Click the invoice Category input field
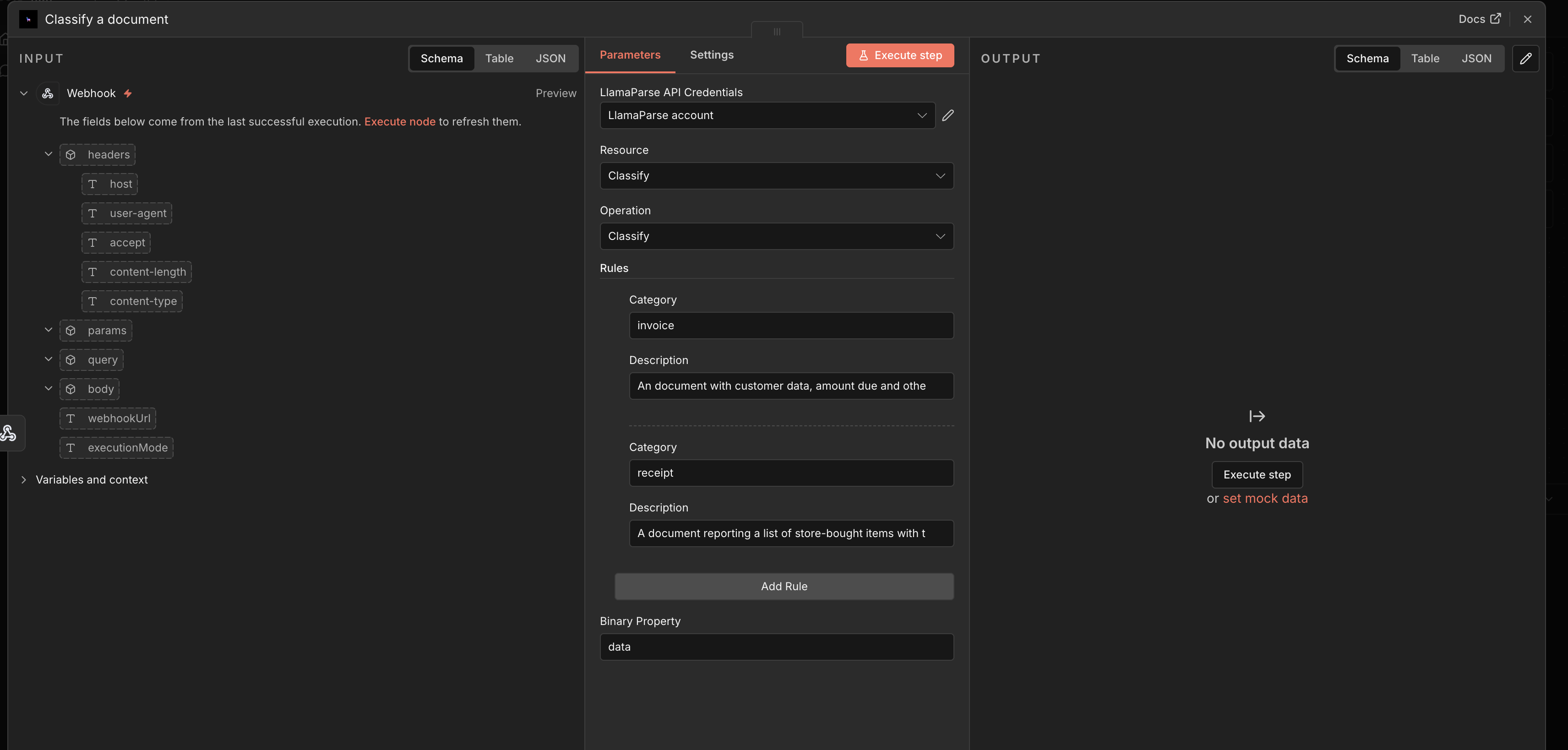 791,325
